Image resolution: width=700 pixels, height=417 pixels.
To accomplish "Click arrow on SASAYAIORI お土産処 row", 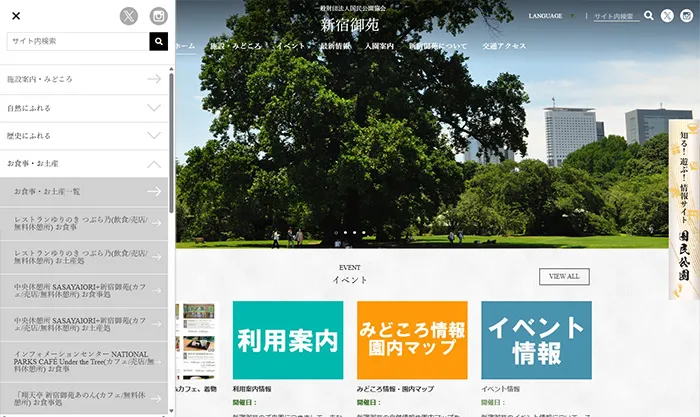I will coord(156,324).
